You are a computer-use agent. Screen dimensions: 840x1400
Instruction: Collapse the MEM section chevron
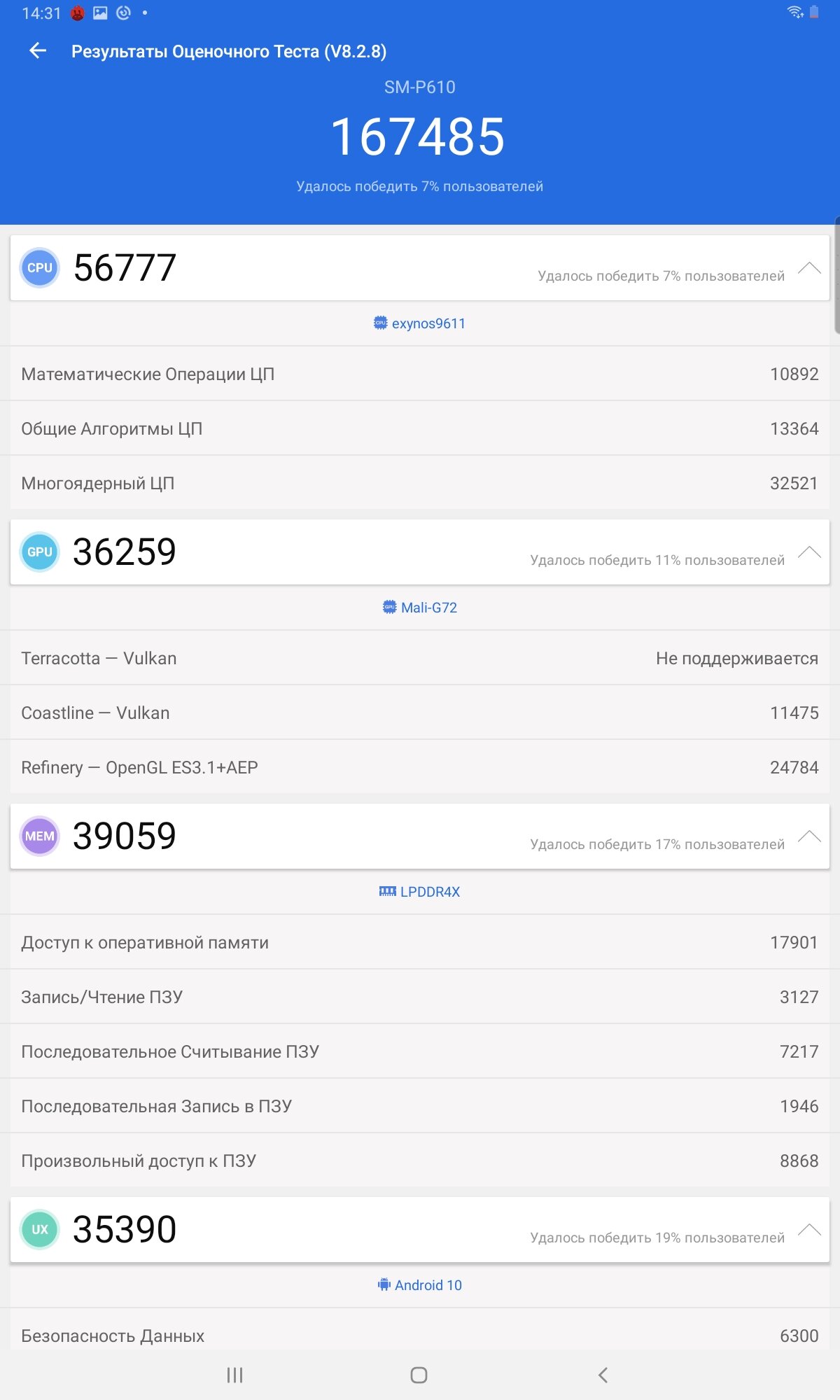pos(809,836)
